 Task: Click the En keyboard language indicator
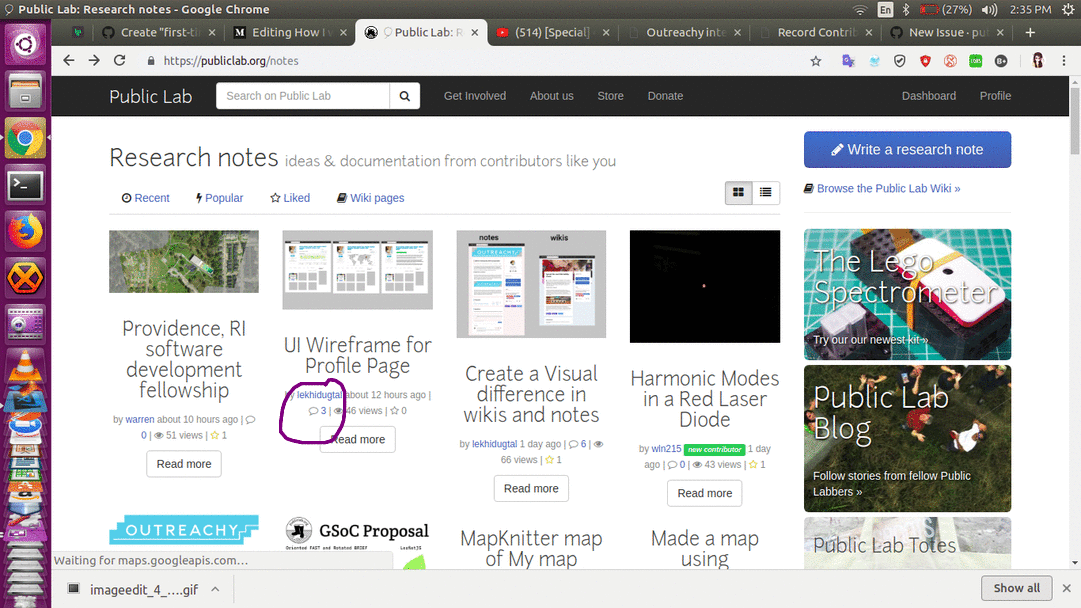tap(885, 10)
